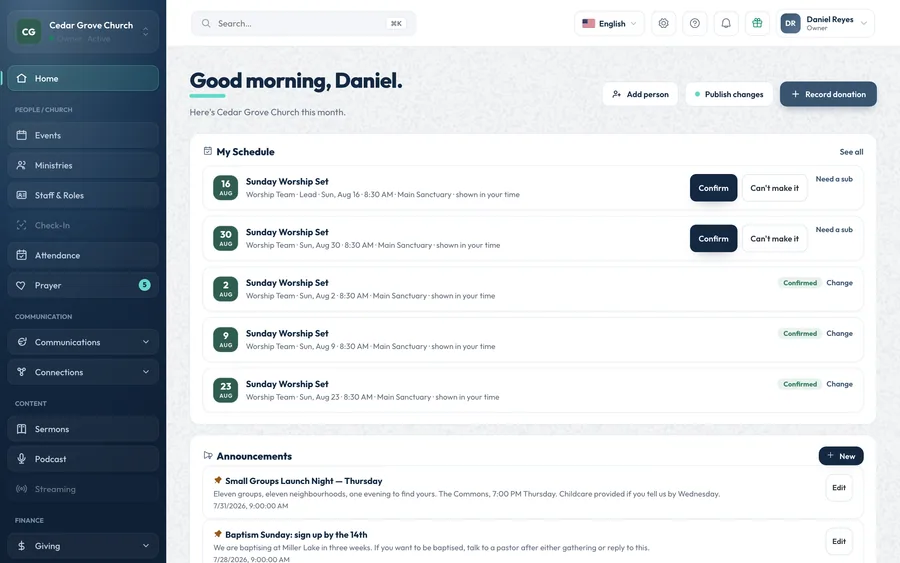Open Sermons in the sidebar
Viewport: 900px width, 563px height.
tap(83, 429)
